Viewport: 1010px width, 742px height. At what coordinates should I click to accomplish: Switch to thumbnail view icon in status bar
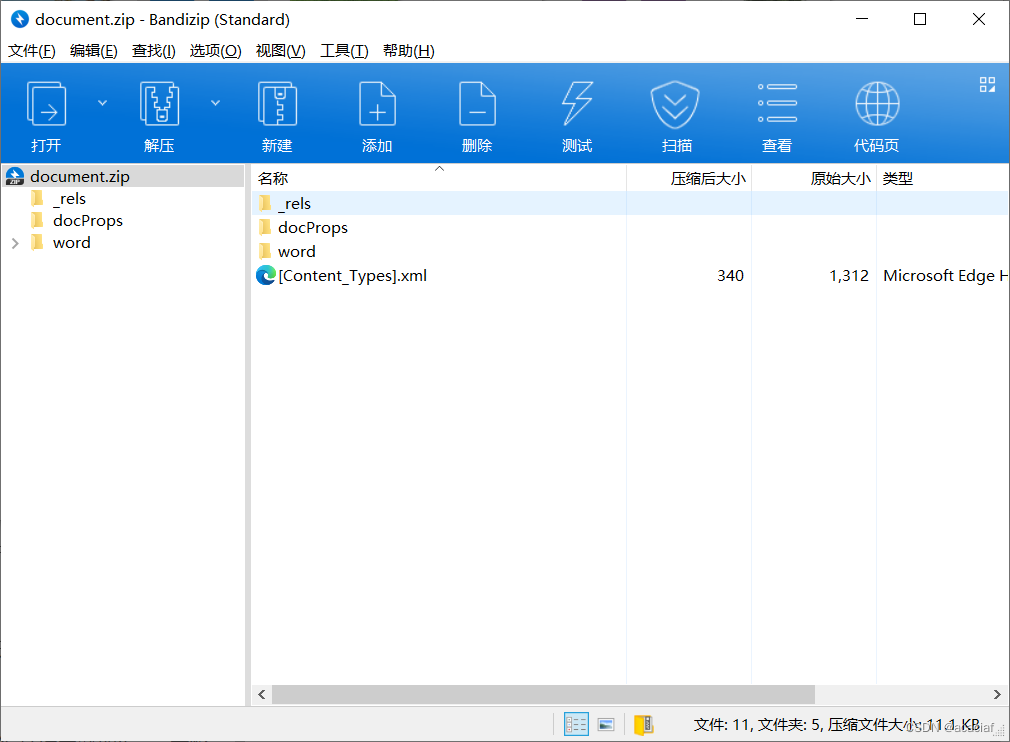(605, 725)
